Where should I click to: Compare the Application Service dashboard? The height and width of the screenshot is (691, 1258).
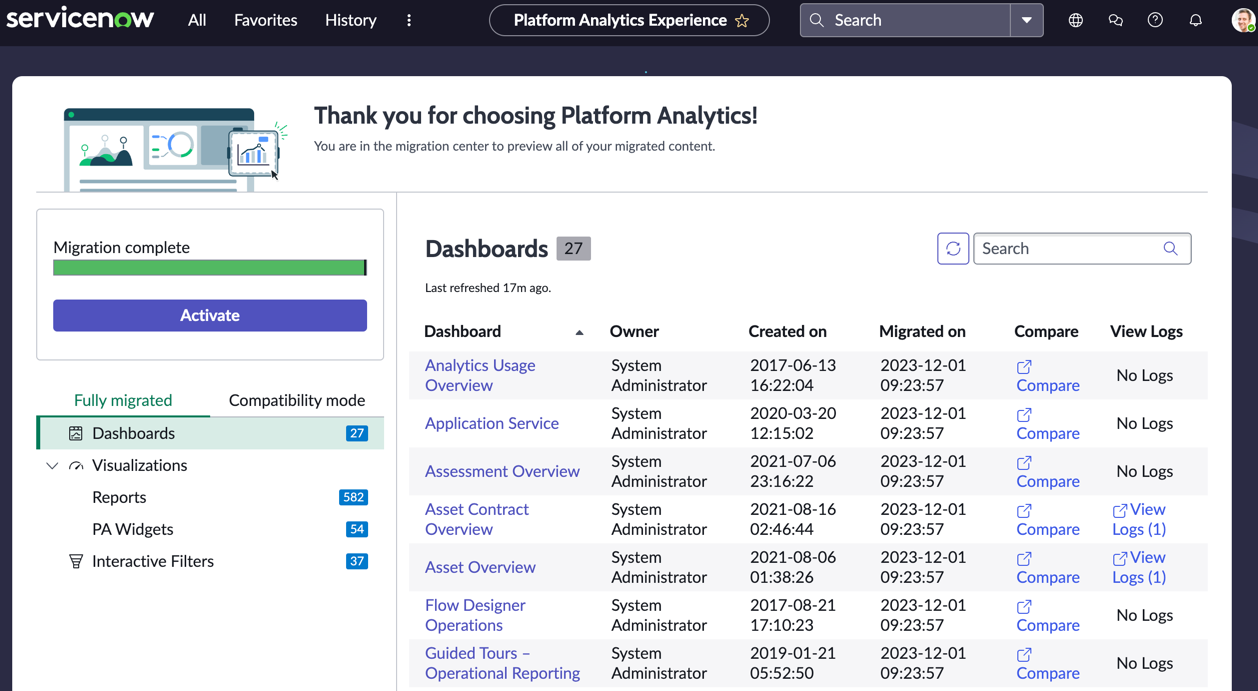1047,424
